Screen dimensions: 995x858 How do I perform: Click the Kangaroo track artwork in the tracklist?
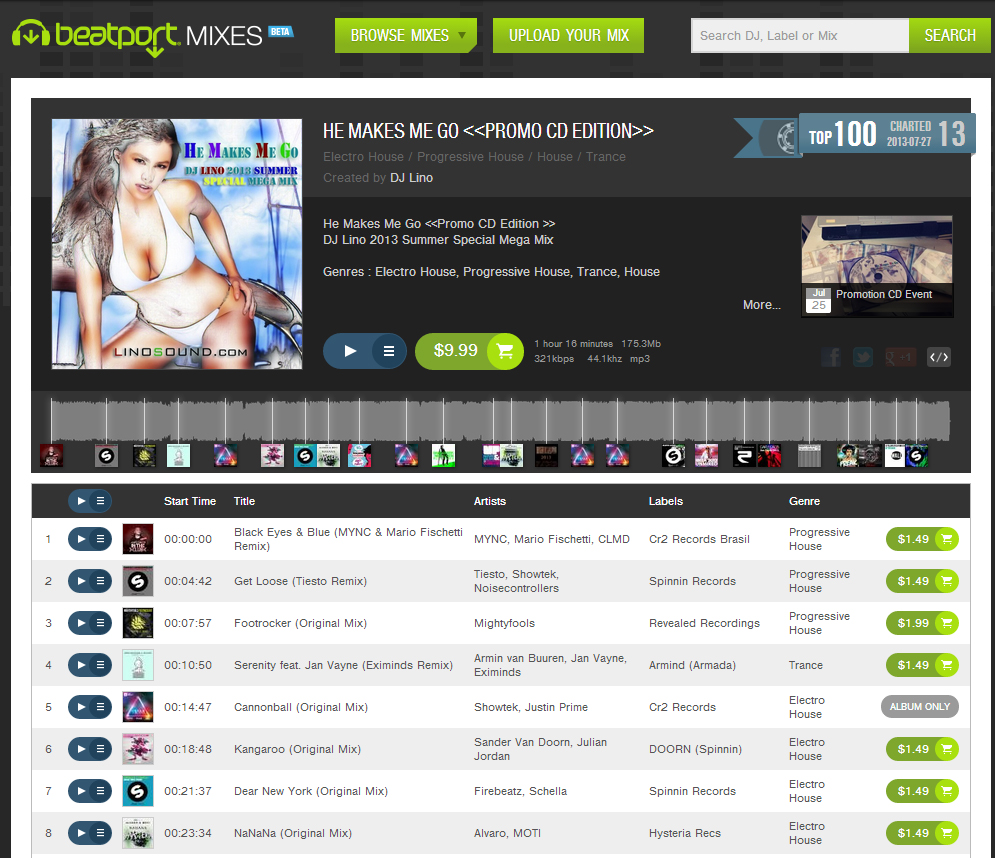(x=138, y=749)
